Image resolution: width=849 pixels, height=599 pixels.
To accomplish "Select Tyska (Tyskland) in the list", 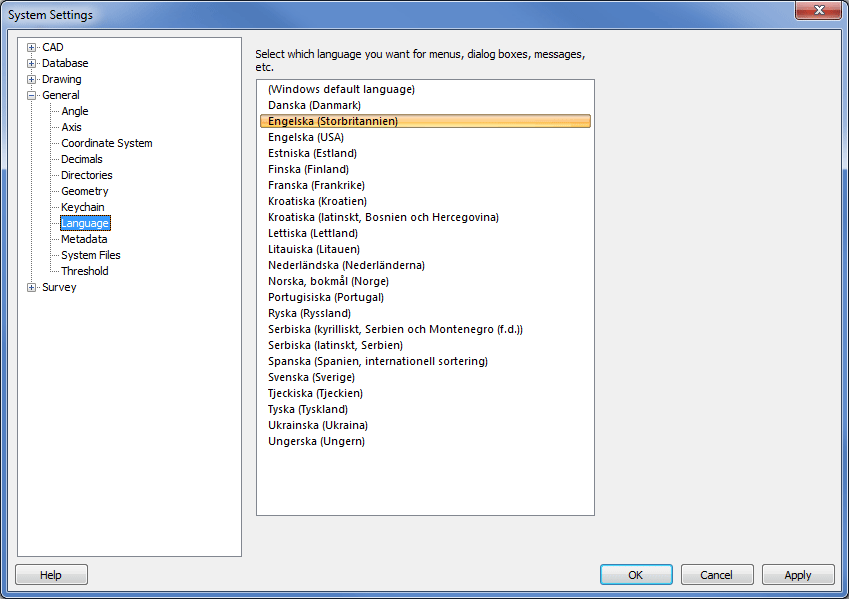I will (x=308, y=409).
